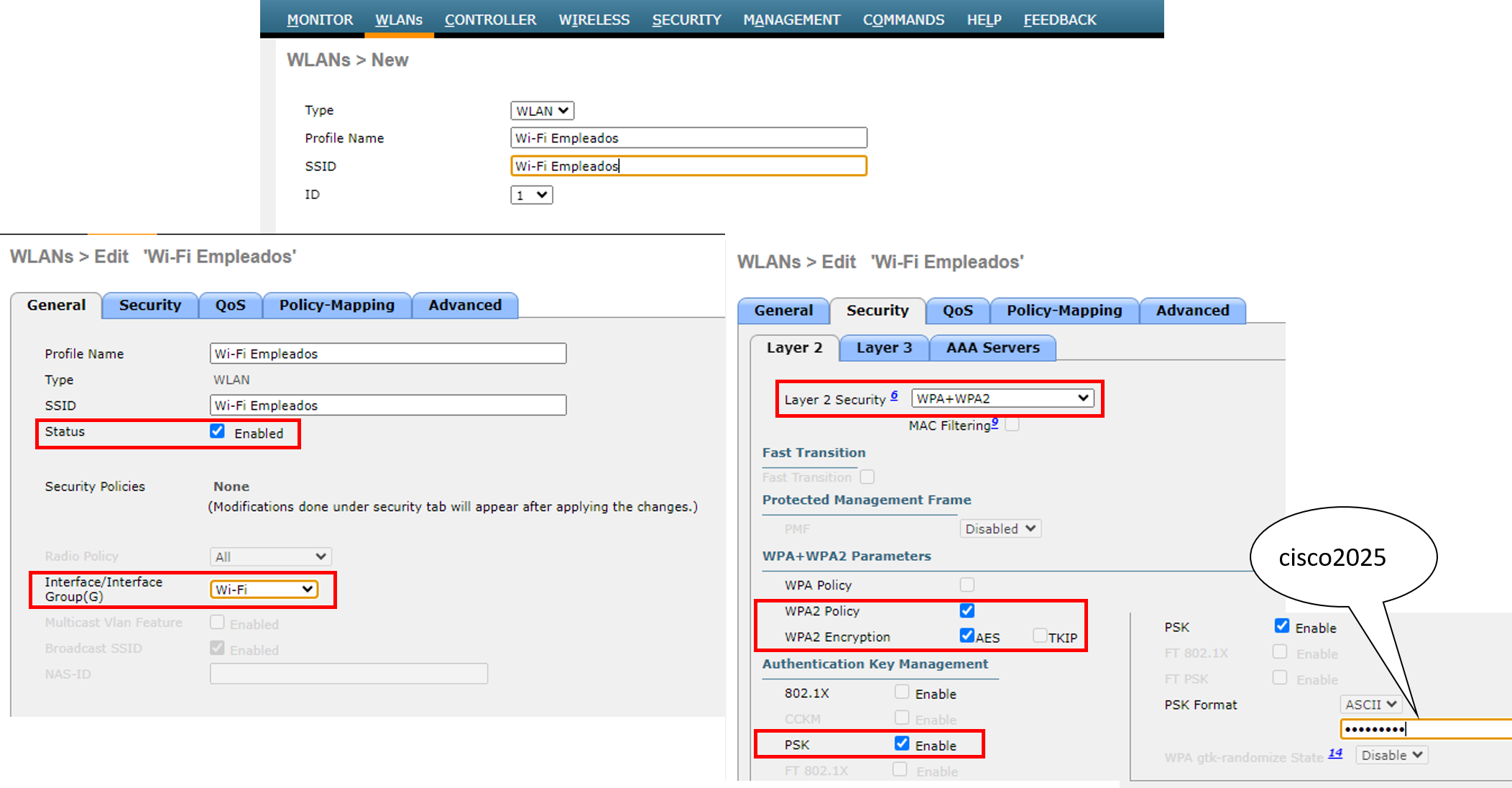Enable 802.1X key management checkbox
Screen dimensions: 1512x788
(902, 692)
